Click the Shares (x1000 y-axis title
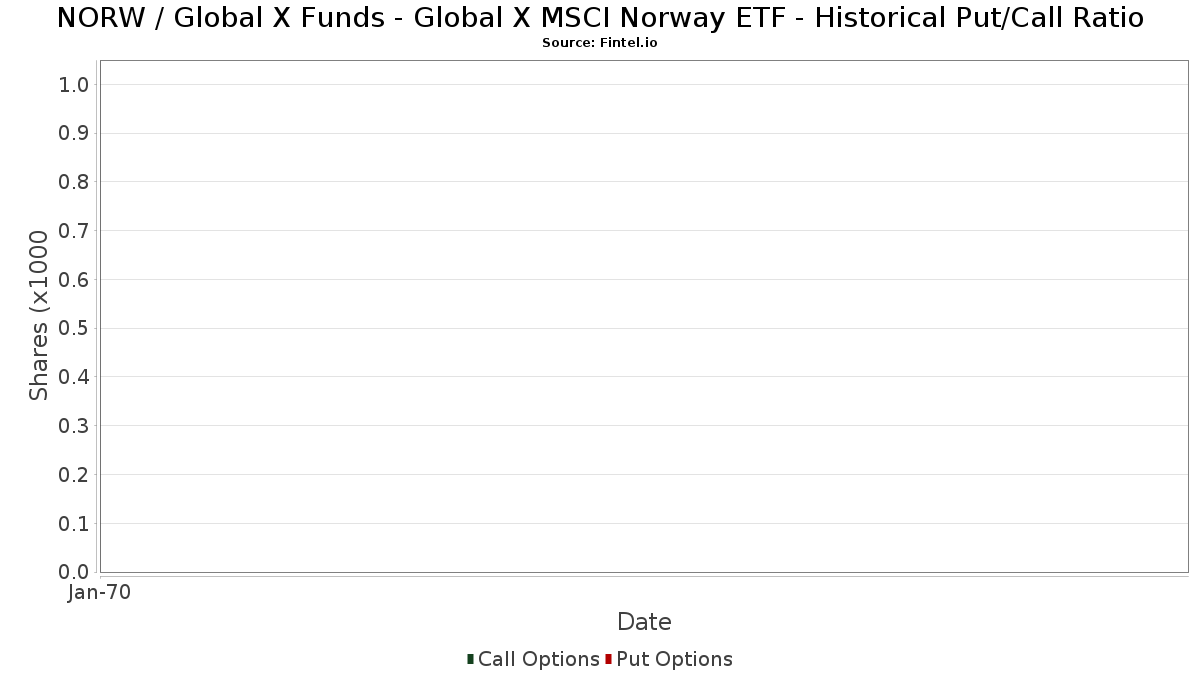1200x675 pixels. coord(39,316)
